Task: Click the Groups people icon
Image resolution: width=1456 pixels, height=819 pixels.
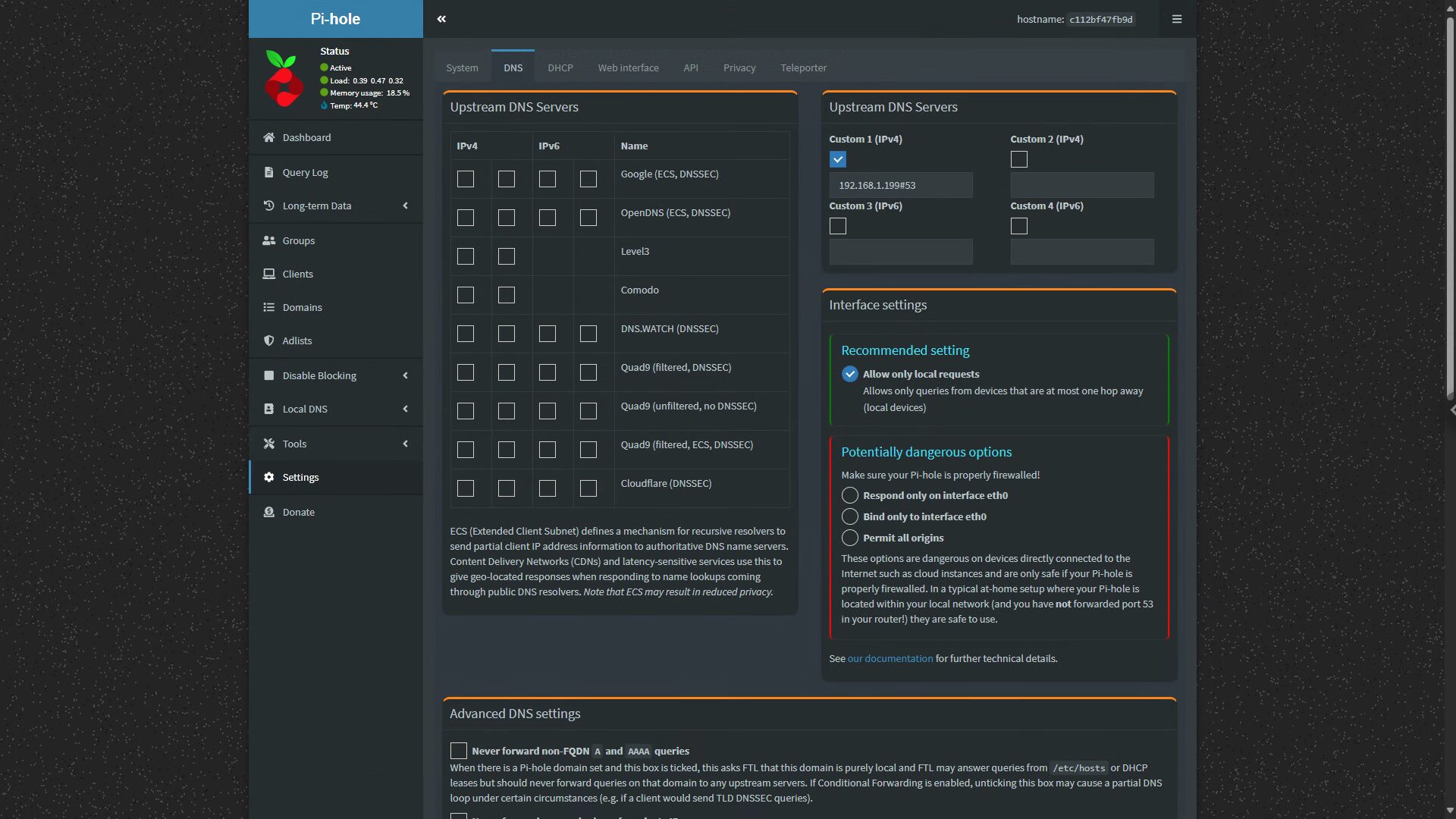Action: 268,240
